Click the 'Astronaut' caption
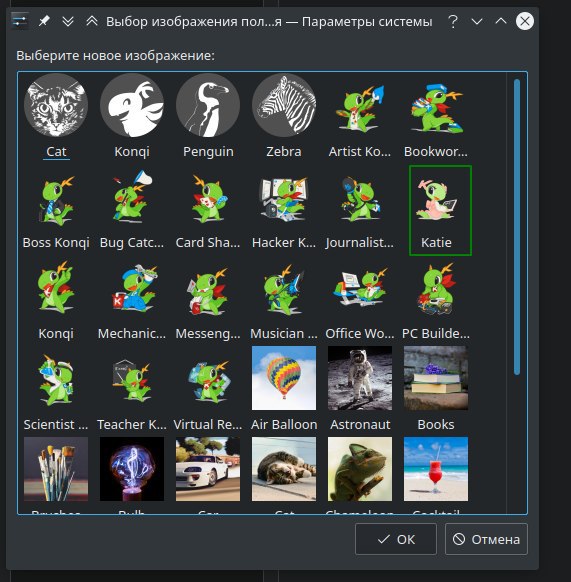The width and height of the screenshot is (571, 582). point(360,424)
